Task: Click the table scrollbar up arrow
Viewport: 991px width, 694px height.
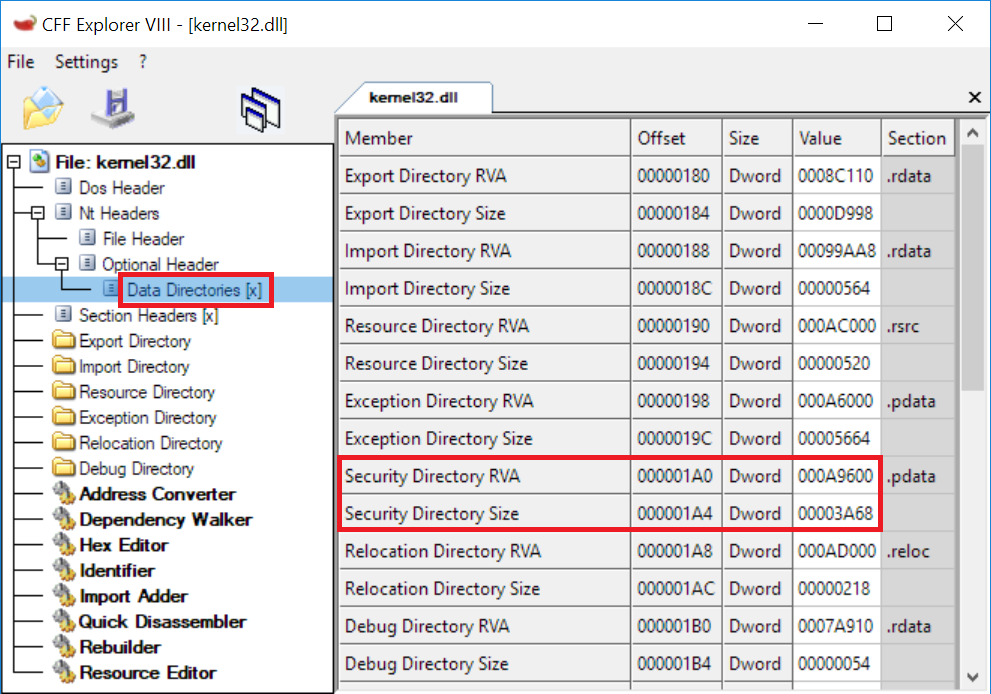Action: [973, 133]
